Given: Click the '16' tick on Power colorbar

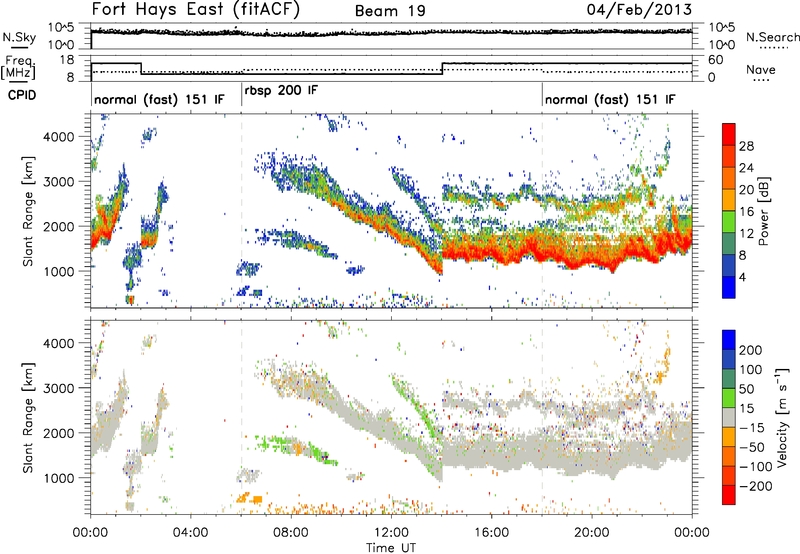Looking at the screenshot, I should (746, 211).
